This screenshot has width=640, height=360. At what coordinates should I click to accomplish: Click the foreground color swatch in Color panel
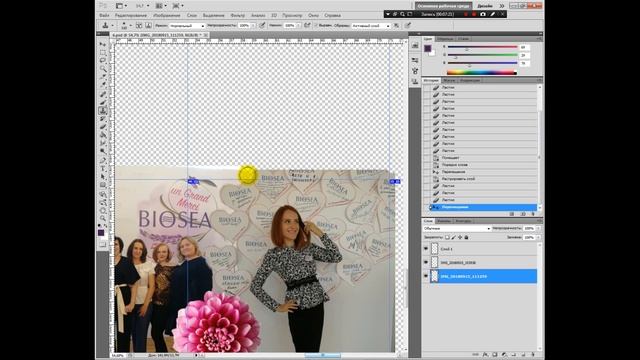[427, 49]
